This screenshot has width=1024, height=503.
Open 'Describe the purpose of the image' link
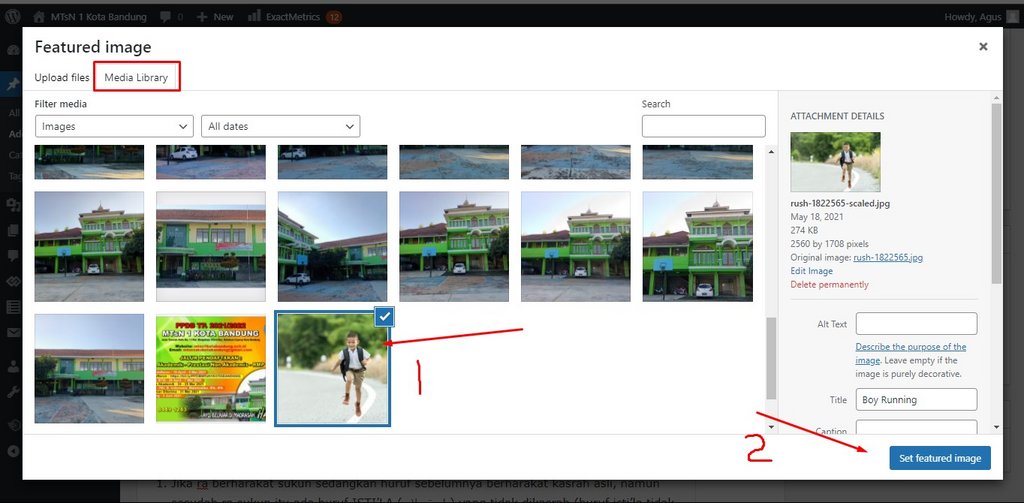(910, 353)
